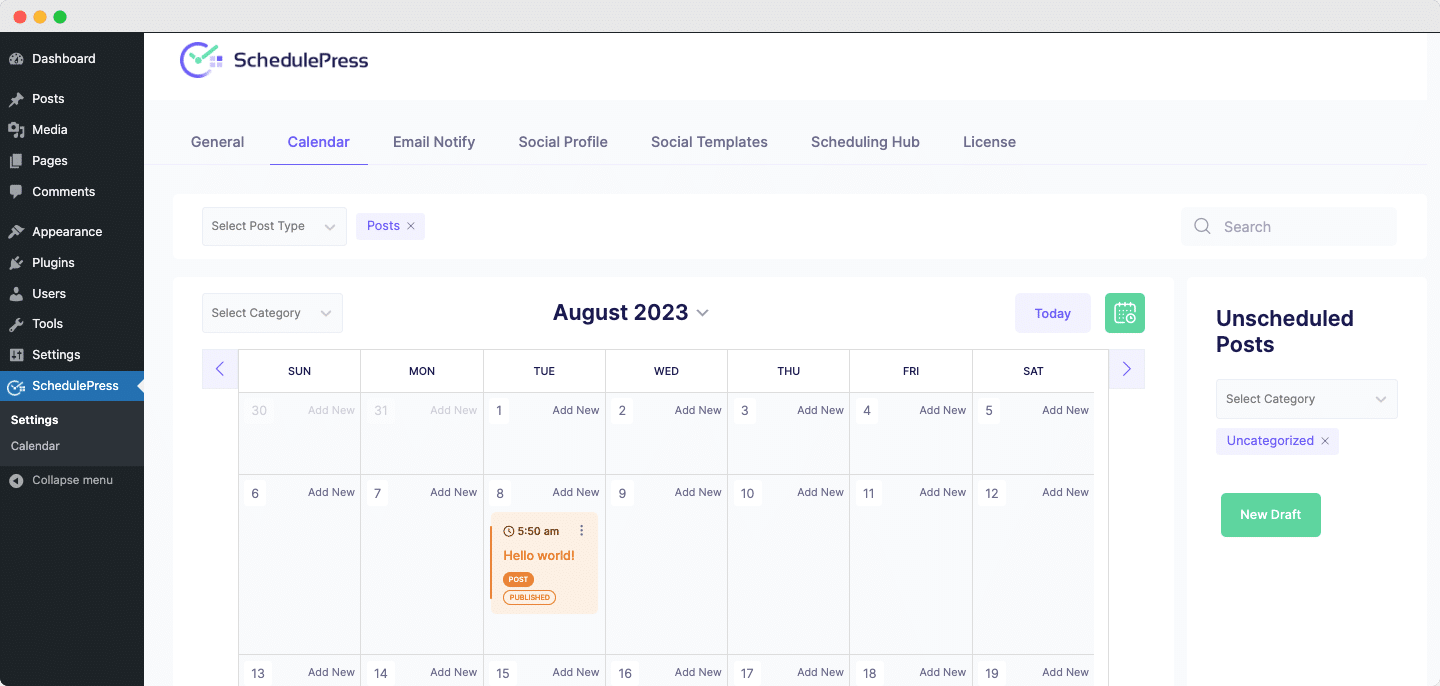Viewport: 1440px width, 686px height.
Task: Expand the August 2023 month picker
Action: point(703,313)
